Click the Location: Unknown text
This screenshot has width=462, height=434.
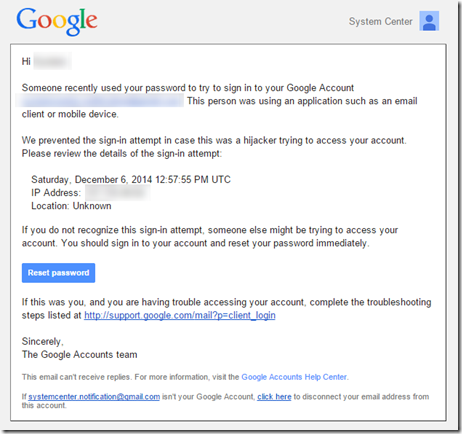click(x=71, y=206)
